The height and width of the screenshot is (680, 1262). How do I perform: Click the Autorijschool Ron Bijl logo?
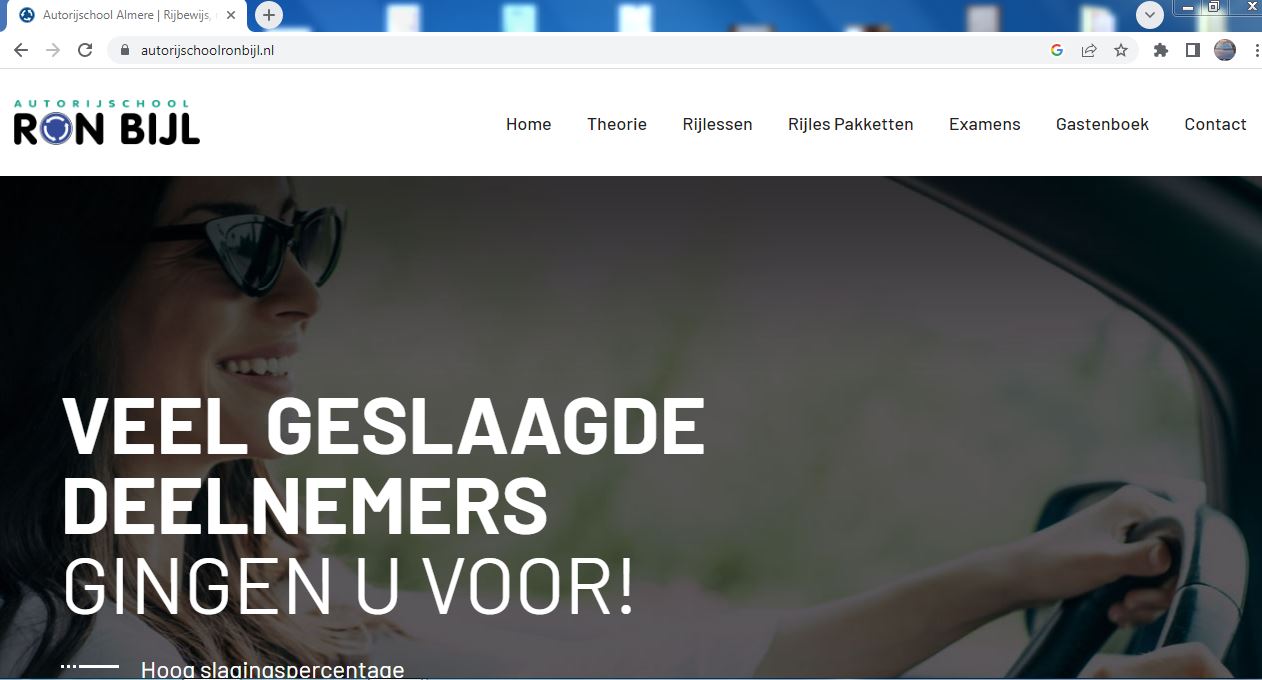107,122
